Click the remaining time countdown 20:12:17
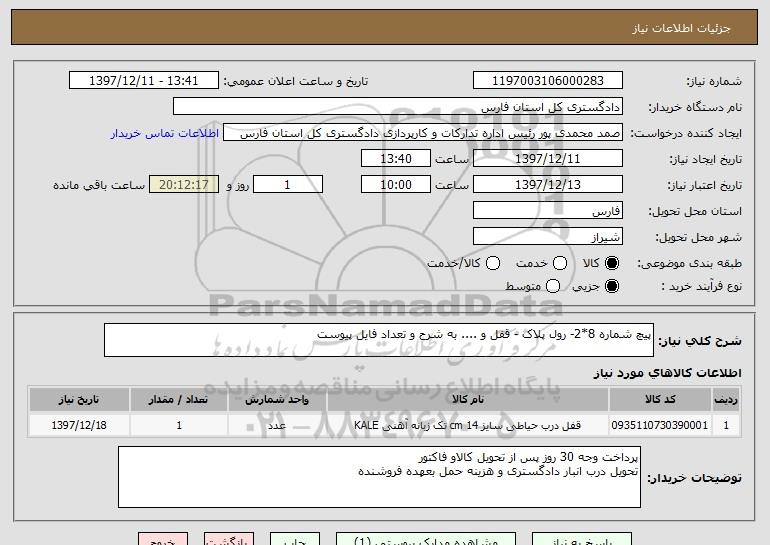 184,185
